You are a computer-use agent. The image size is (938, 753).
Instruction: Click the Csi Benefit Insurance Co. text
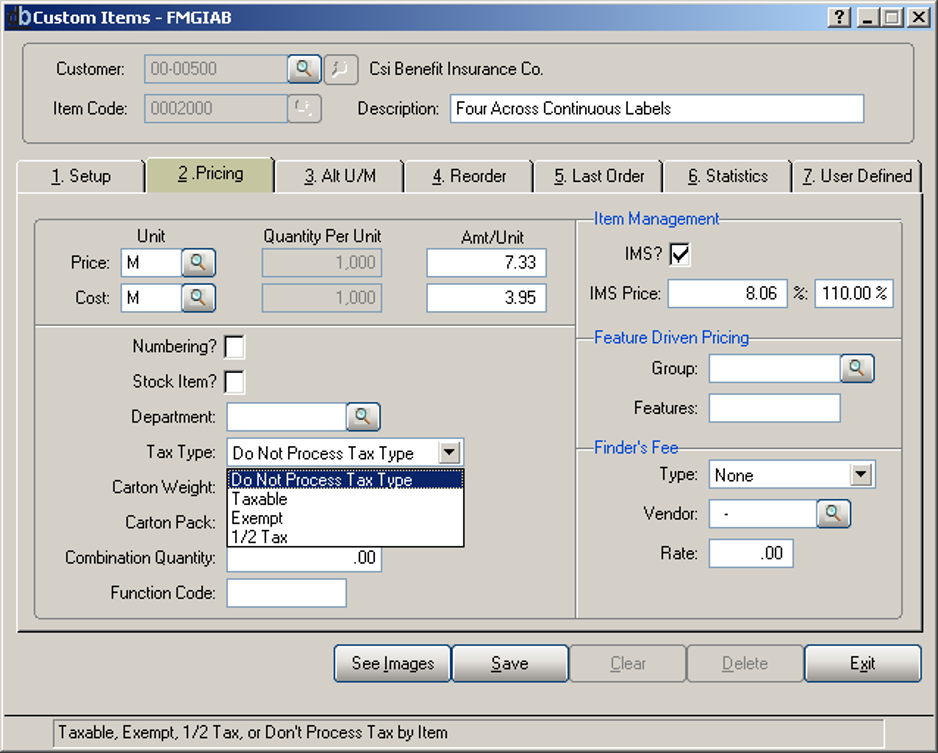tap(456, 69)
